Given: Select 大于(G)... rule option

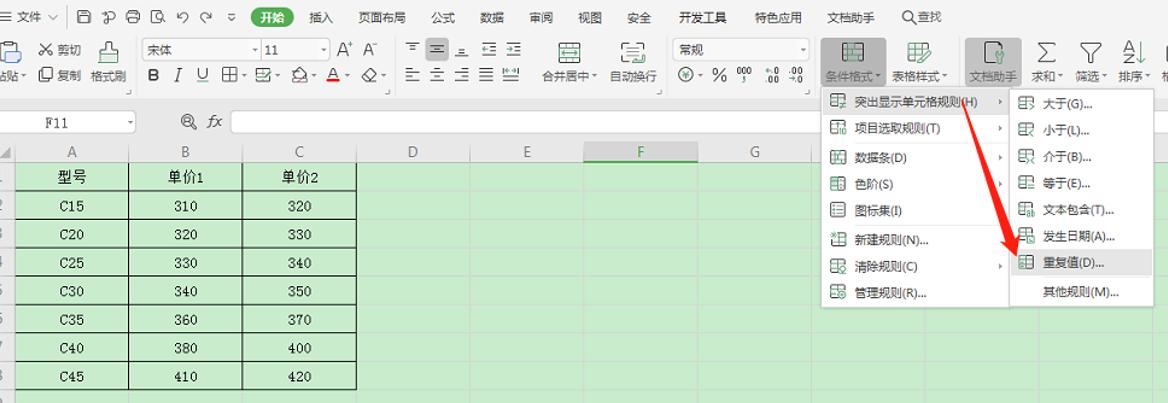Looking at the screenshot, I should [x=1081, y=104].
